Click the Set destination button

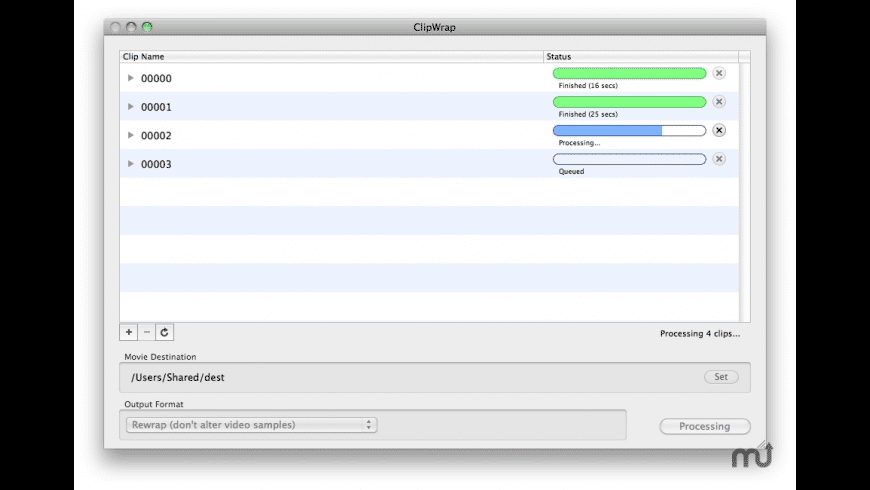721,377
